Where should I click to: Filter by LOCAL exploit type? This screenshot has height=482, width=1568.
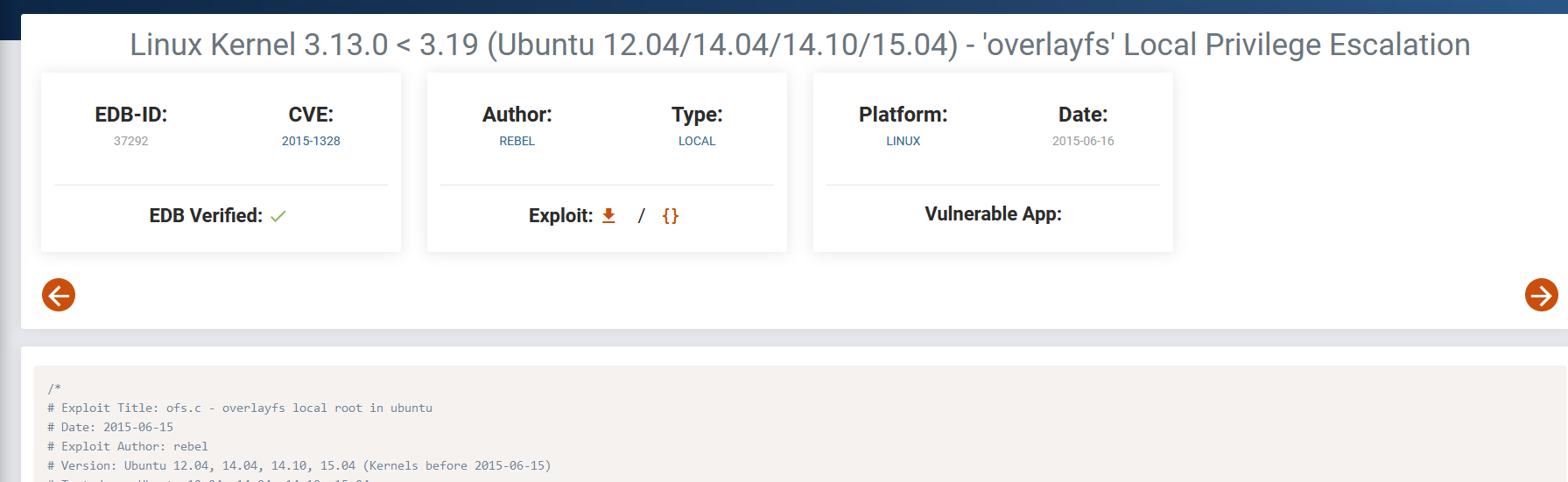coord(697,141)
